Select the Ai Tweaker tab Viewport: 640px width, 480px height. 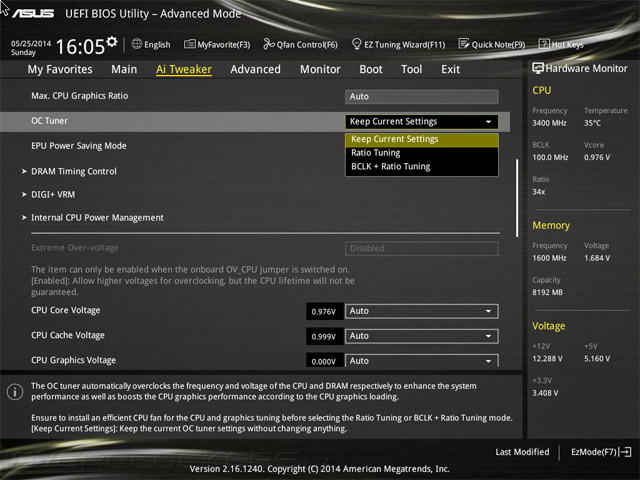tap(184, 69)
